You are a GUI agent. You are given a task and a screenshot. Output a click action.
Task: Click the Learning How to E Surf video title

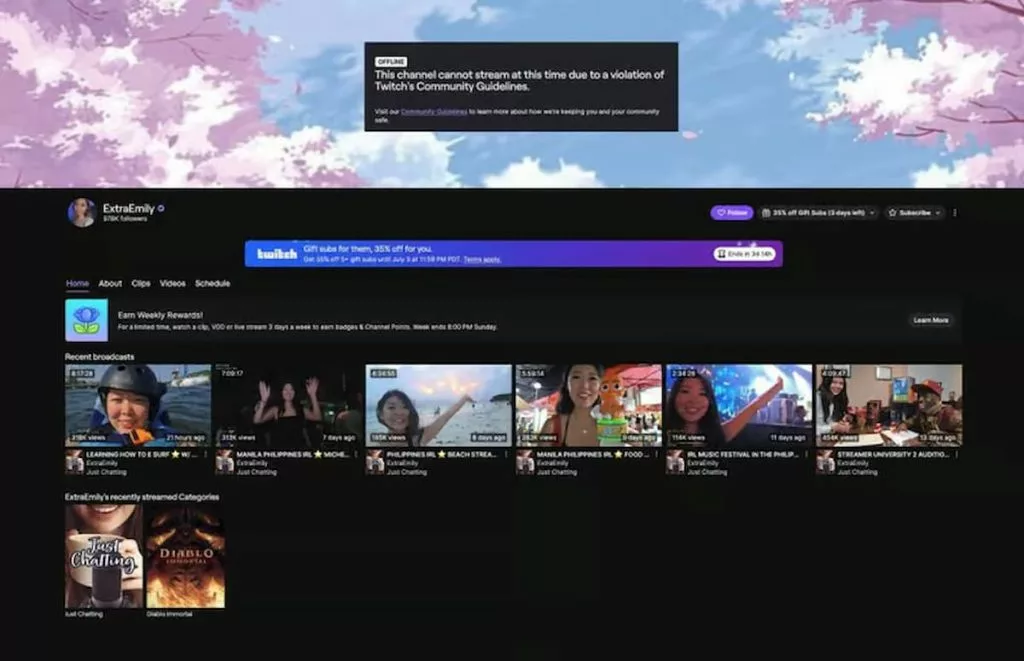pos(141,455)
